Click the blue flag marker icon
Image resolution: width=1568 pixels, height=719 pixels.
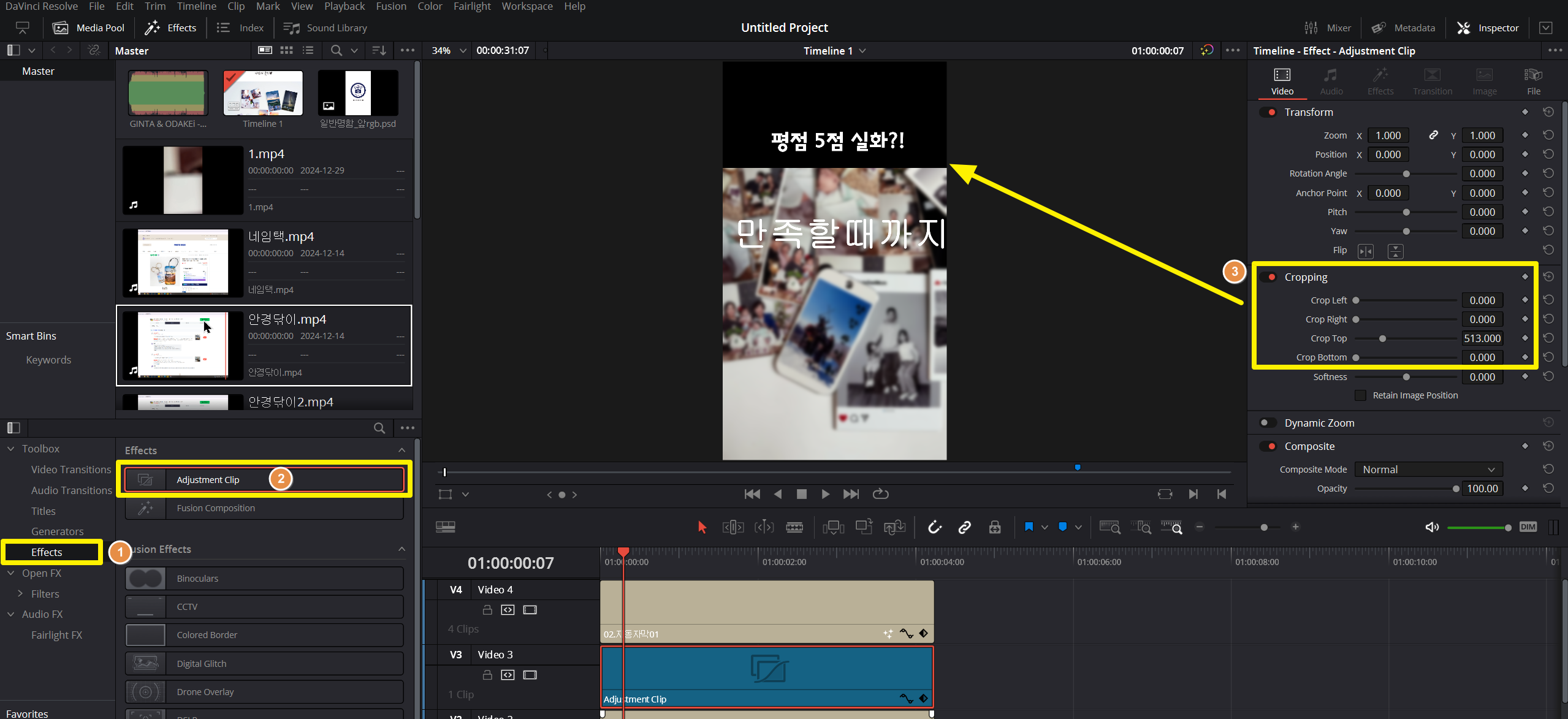(1029, 527)
